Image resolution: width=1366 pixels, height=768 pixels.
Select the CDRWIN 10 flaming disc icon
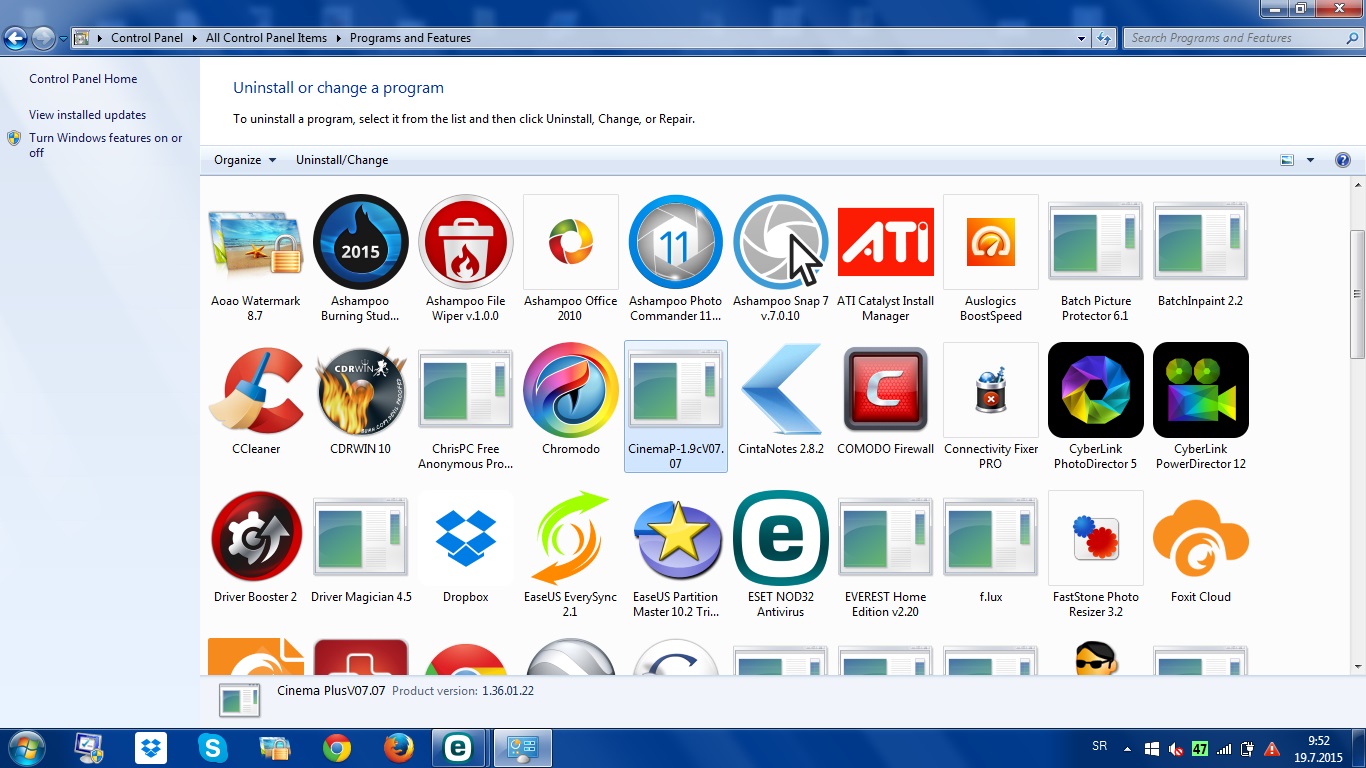tap(361, 390)
